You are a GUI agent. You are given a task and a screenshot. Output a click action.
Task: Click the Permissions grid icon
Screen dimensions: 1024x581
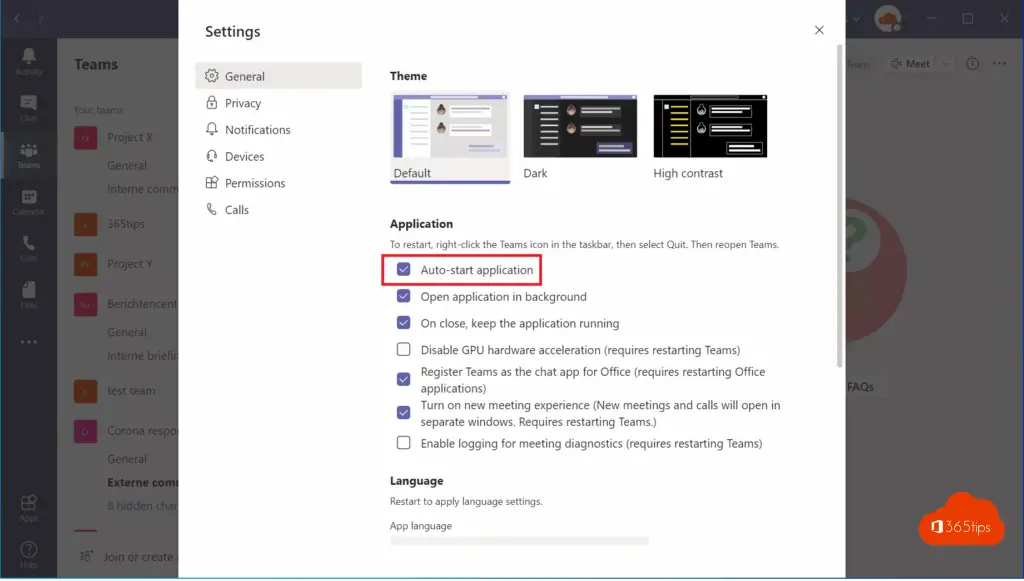point(212,183)
